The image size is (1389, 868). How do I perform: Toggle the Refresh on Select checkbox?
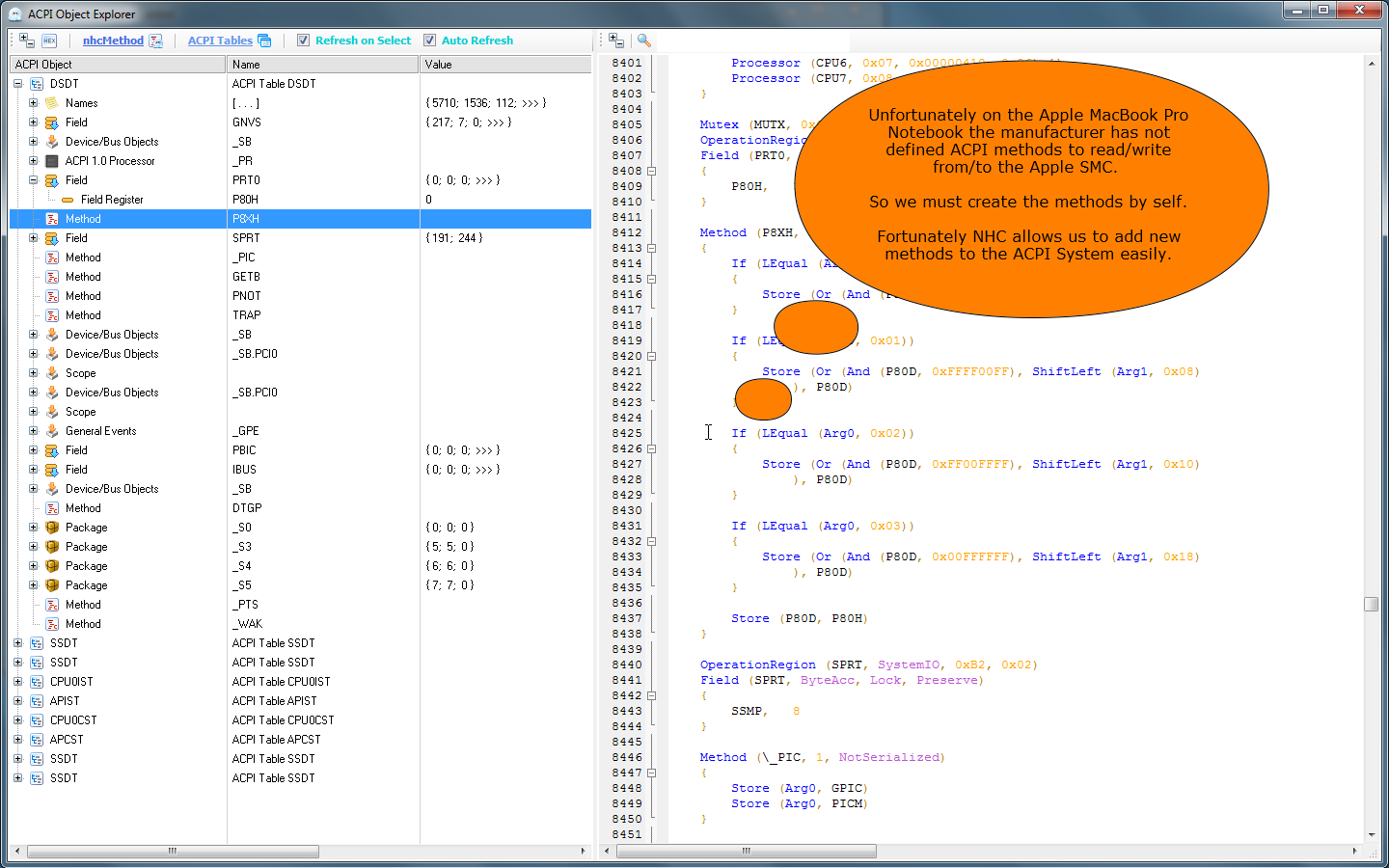pyautogui.click(x=304, y=41)
